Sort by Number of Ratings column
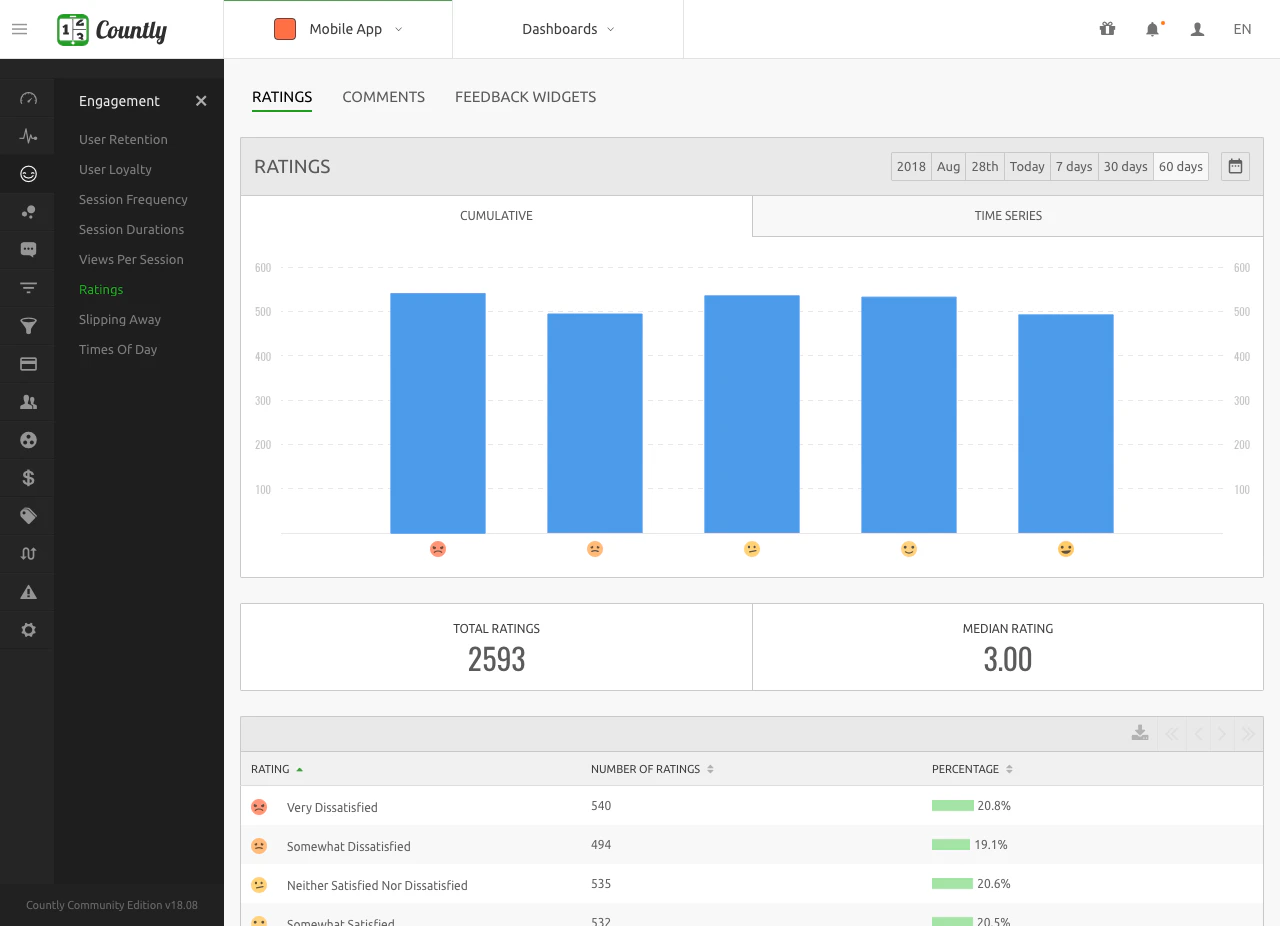The height and width of the screenshot is (926, 1280). tap(652, 769)
